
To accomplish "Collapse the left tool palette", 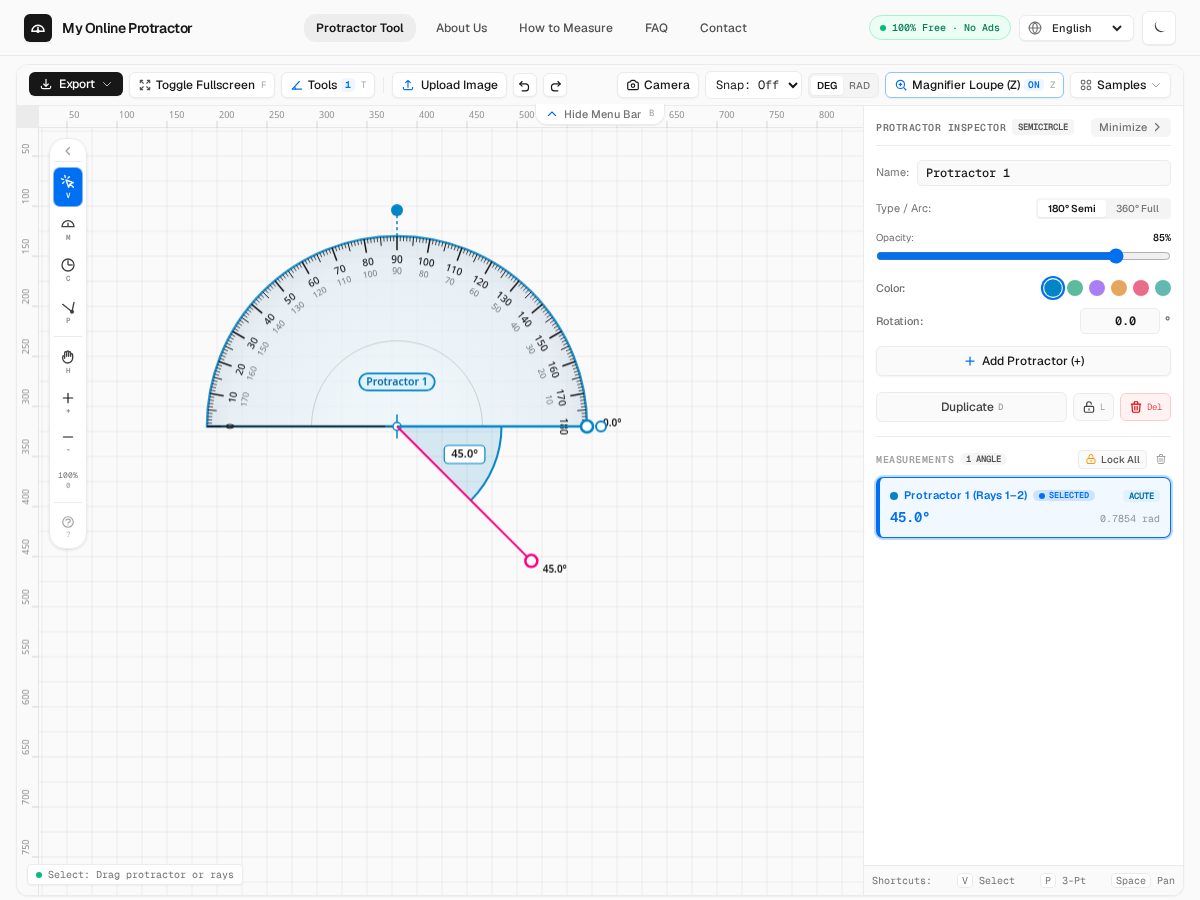I will [68, 152].
